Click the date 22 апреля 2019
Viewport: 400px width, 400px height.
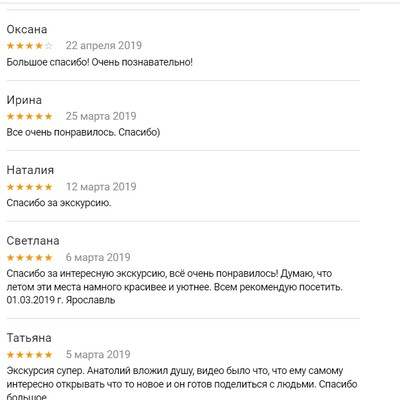104,45
